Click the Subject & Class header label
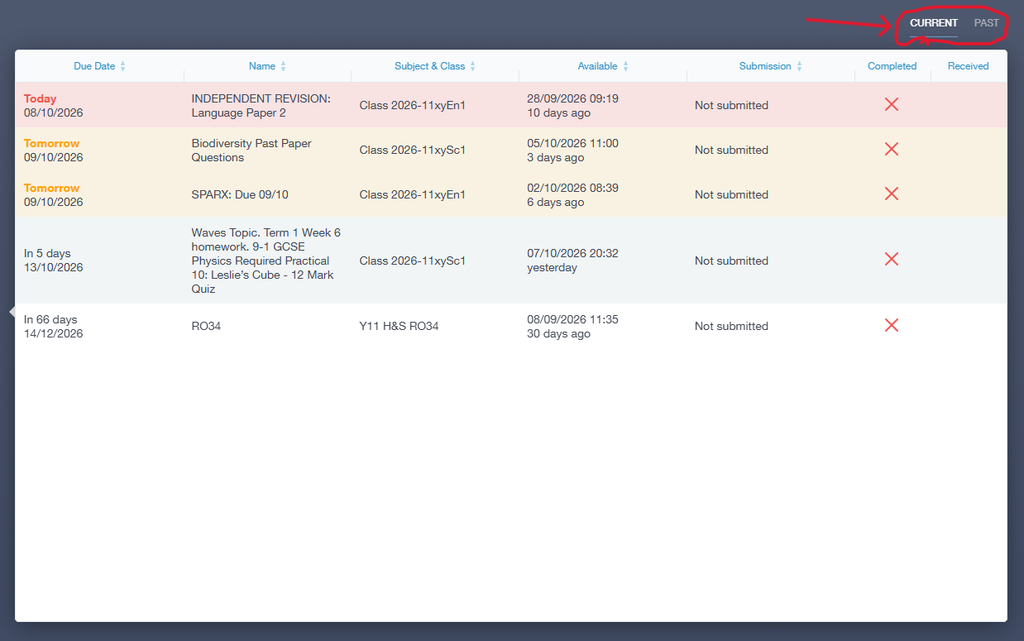Screen dimensions: 1024x641 tap(430, 66)
